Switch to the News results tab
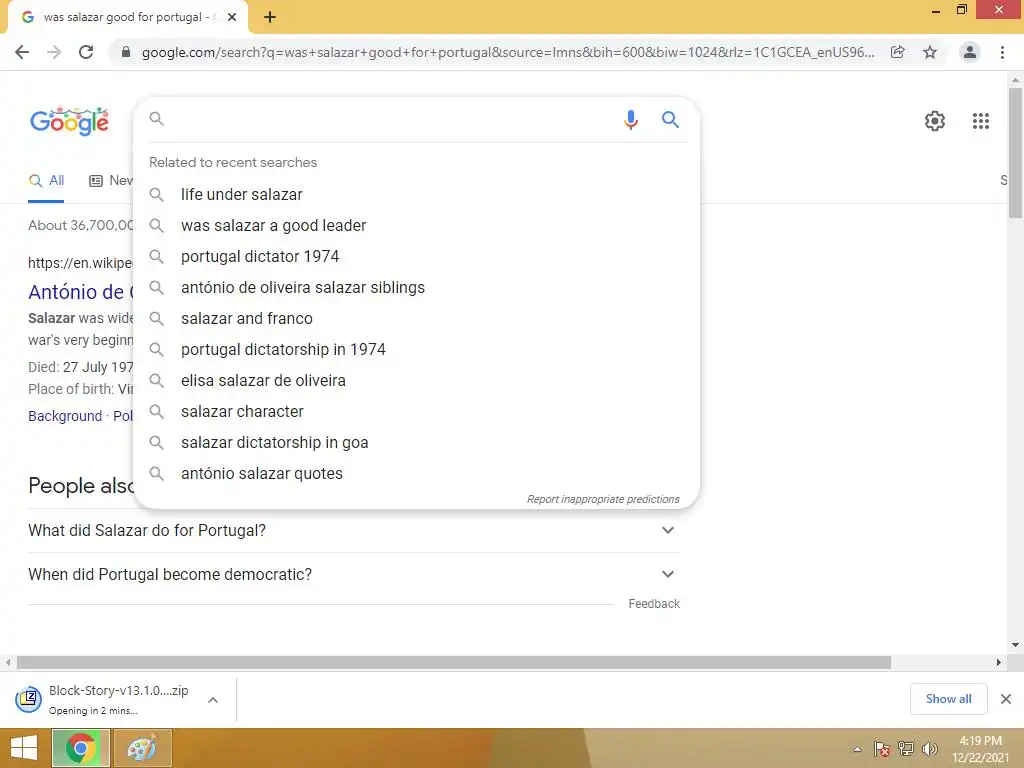This screenshot has width=1024, height=768. click(111, 181)
